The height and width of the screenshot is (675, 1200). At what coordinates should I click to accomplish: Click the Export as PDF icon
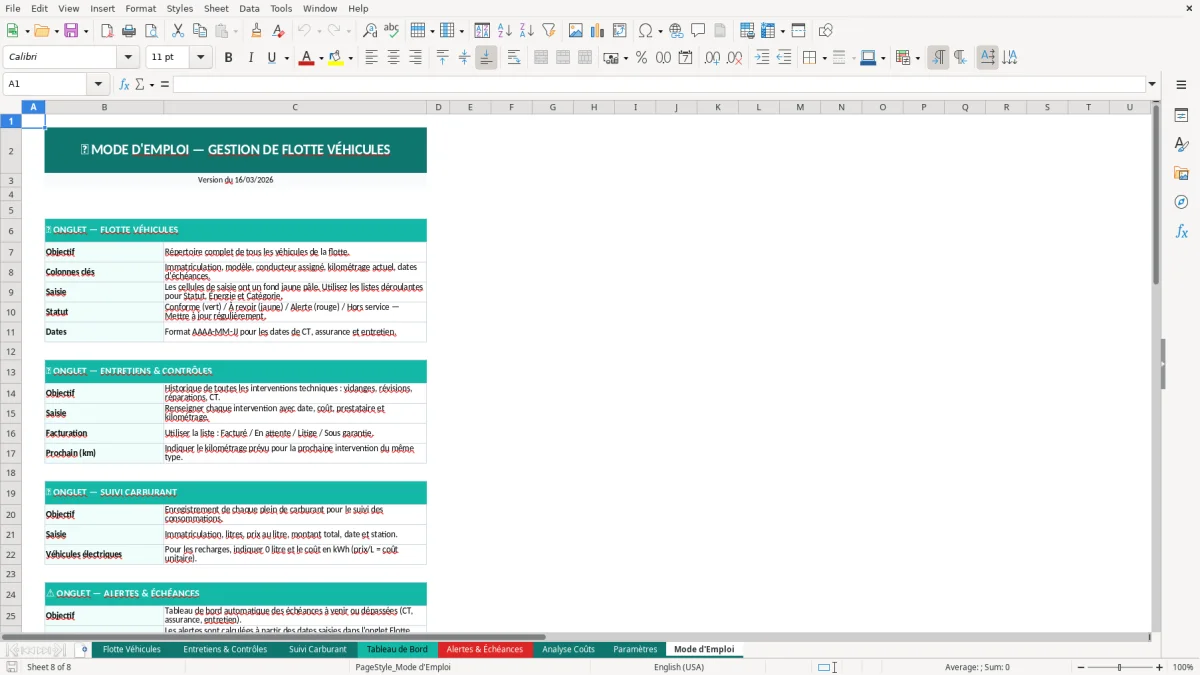tap(106, 31)
